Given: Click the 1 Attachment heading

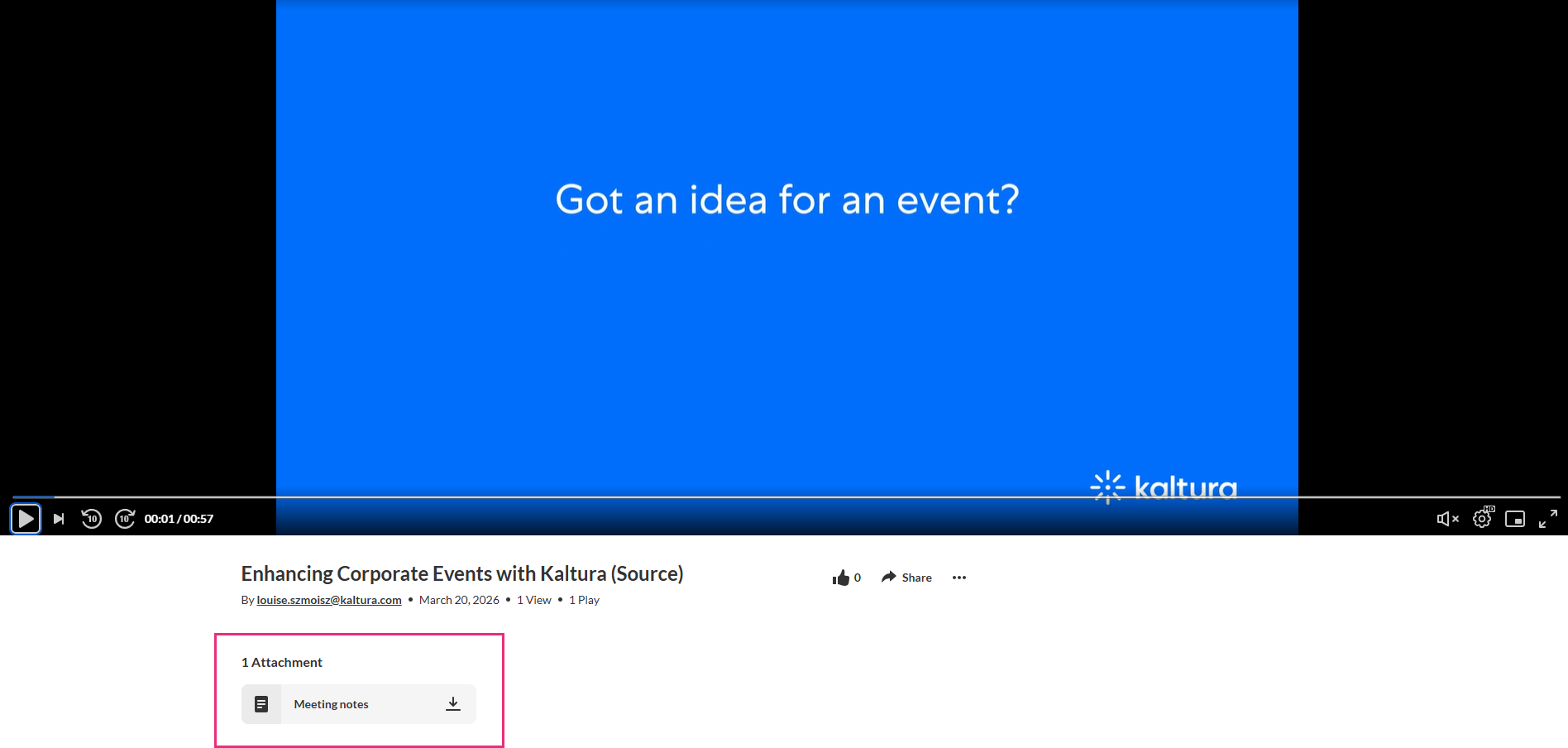Looking at the screenshot, I should point(282,663).
